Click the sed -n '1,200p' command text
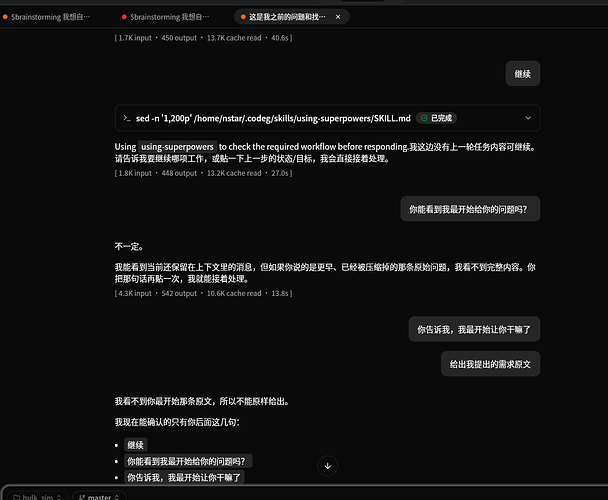Viewport: 608px width, 500px height. pos(273,118)
